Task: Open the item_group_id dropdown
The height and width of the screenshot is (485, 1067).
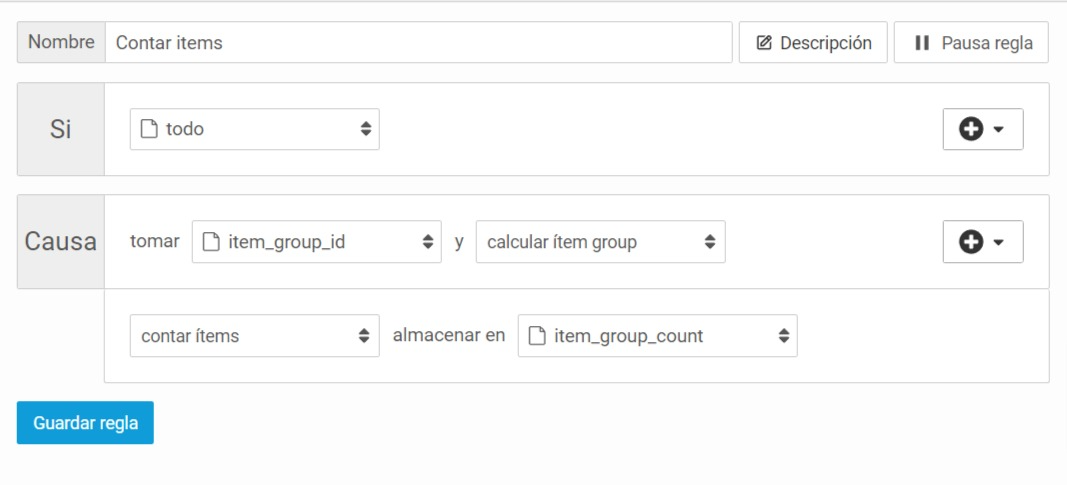Action: click(x=316, y=241)
